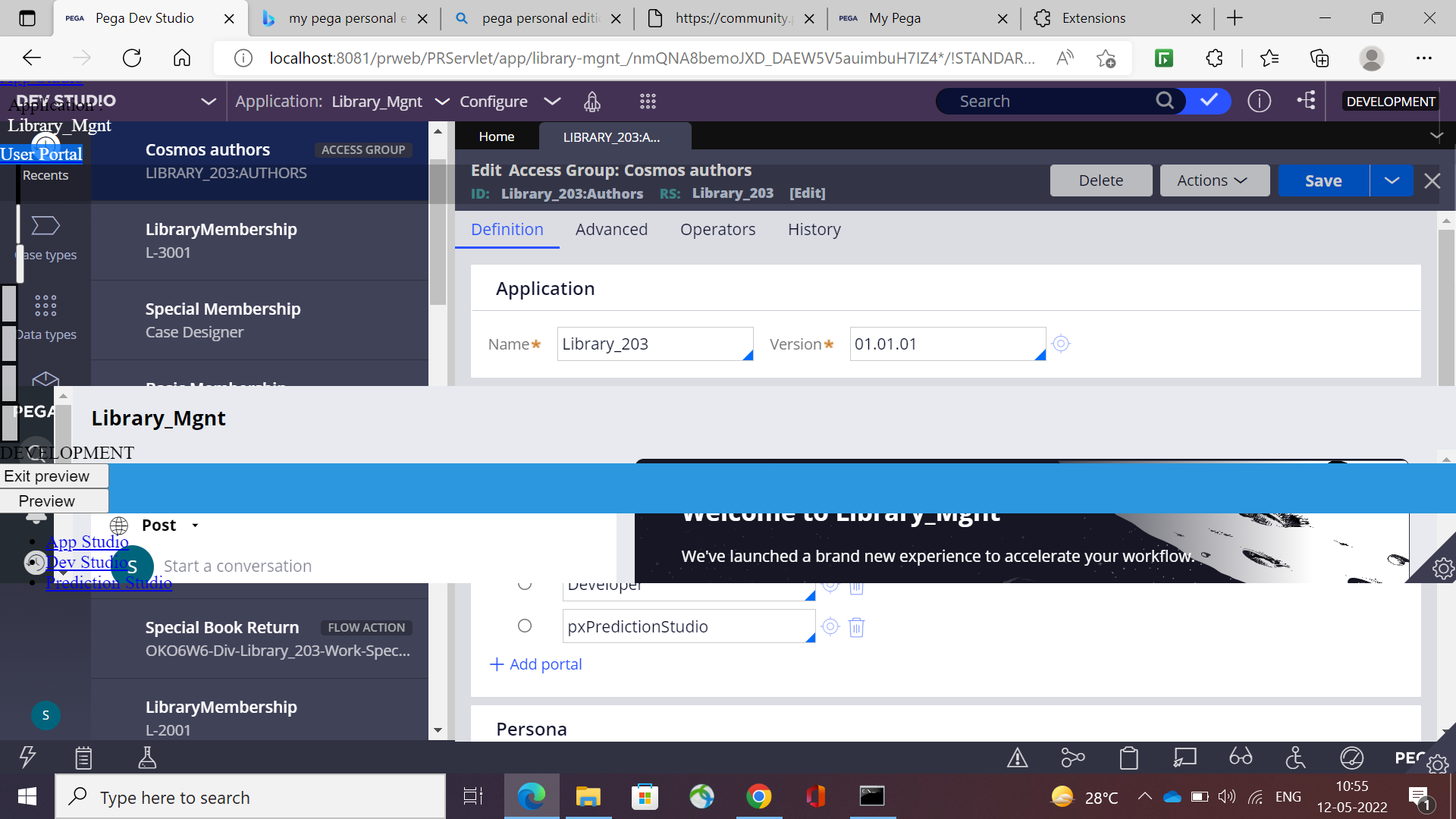Select the Developer portal radio button
1456x819 pixels.
(524, 583)
